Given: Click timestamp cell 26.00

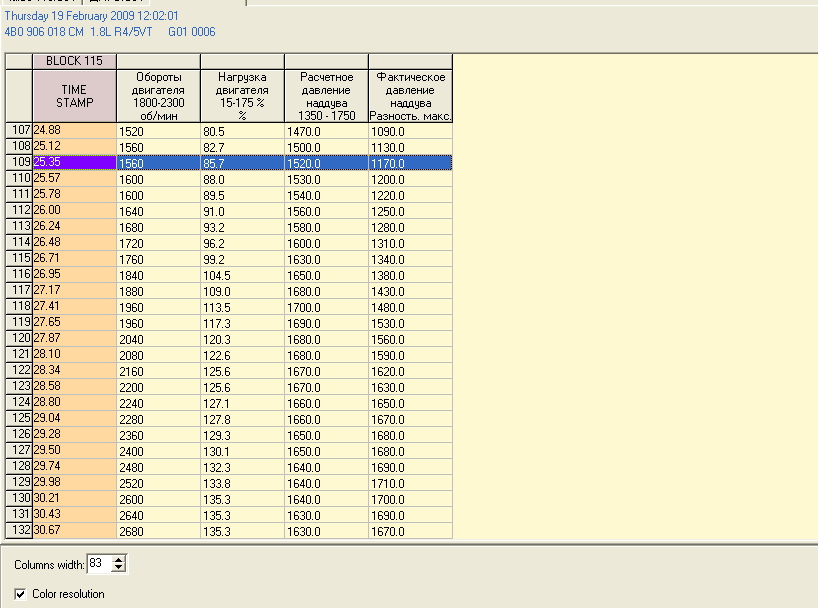Looking at the screenshot, I should pyautogui.click(x=75, y=210).
